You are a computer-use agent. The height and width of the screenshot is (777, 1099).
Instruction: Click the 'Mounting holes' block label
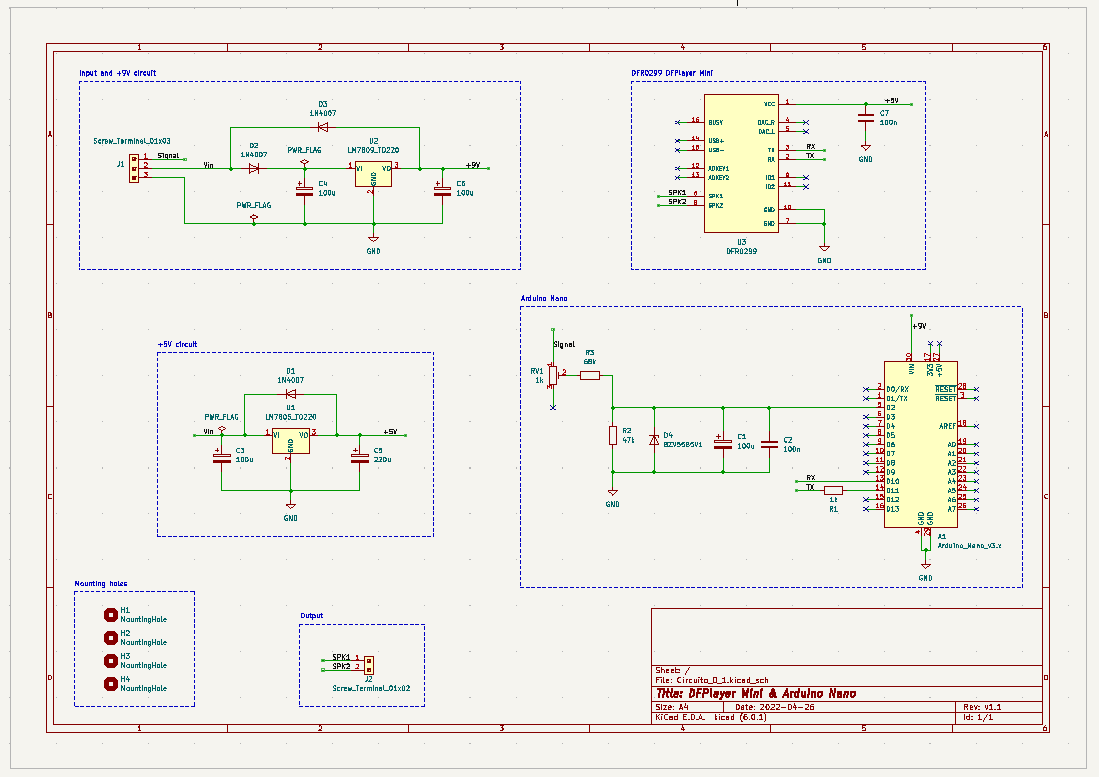coord(101,584)
